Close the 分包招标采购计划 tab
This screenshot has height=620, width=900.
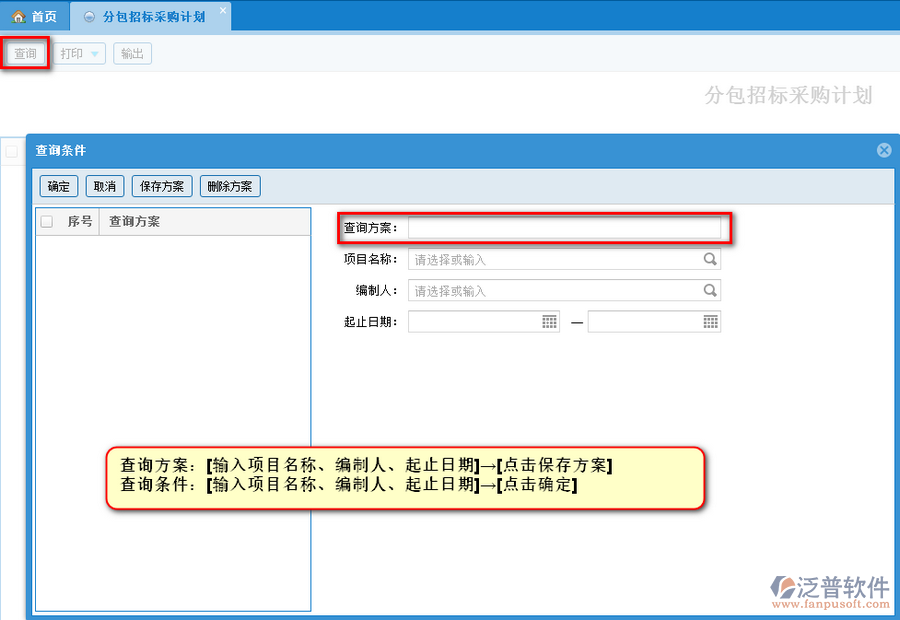(x=223, y=11)
